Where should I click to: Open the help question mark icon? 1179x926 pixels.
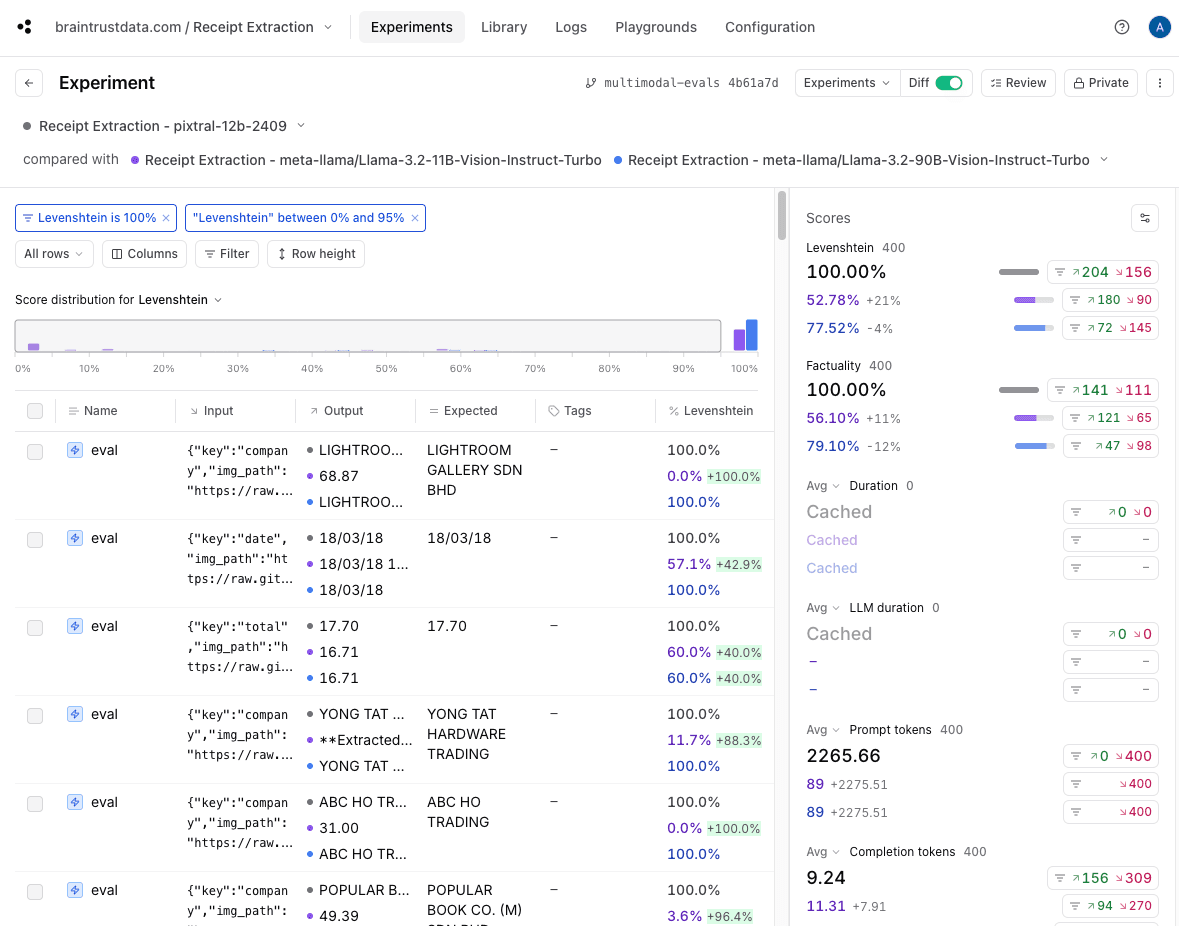[x=1122, y=27]
